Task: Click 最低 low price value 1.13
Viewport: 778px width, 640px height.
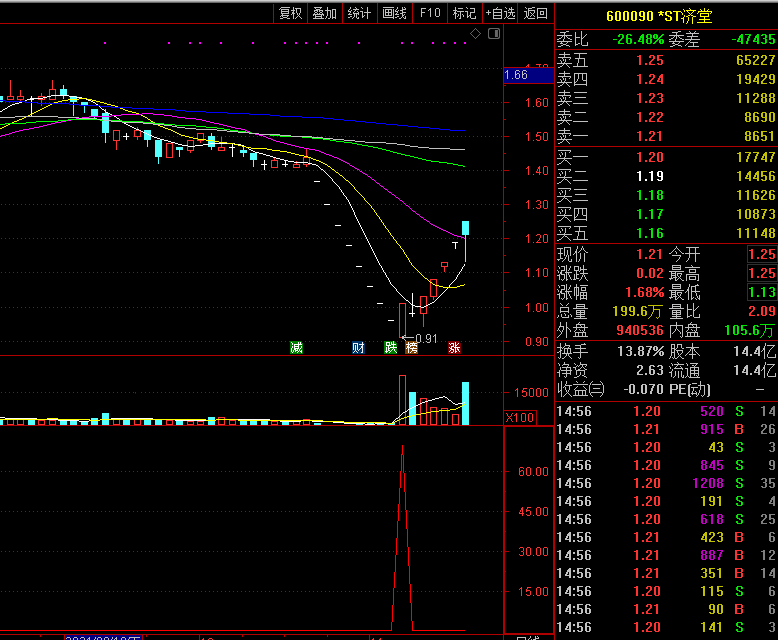Action: coord(762,292)
